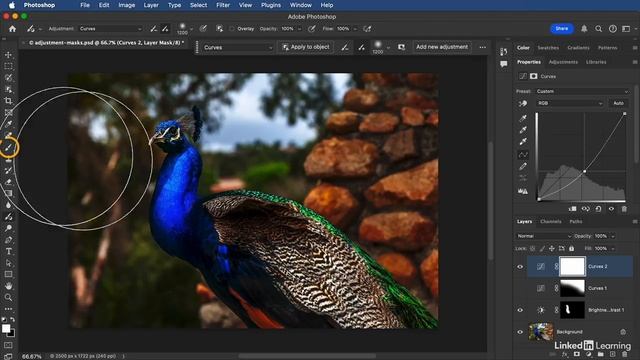The image size is (640, 360).
Task: Select the Move tool
Action: coord(8,55)
